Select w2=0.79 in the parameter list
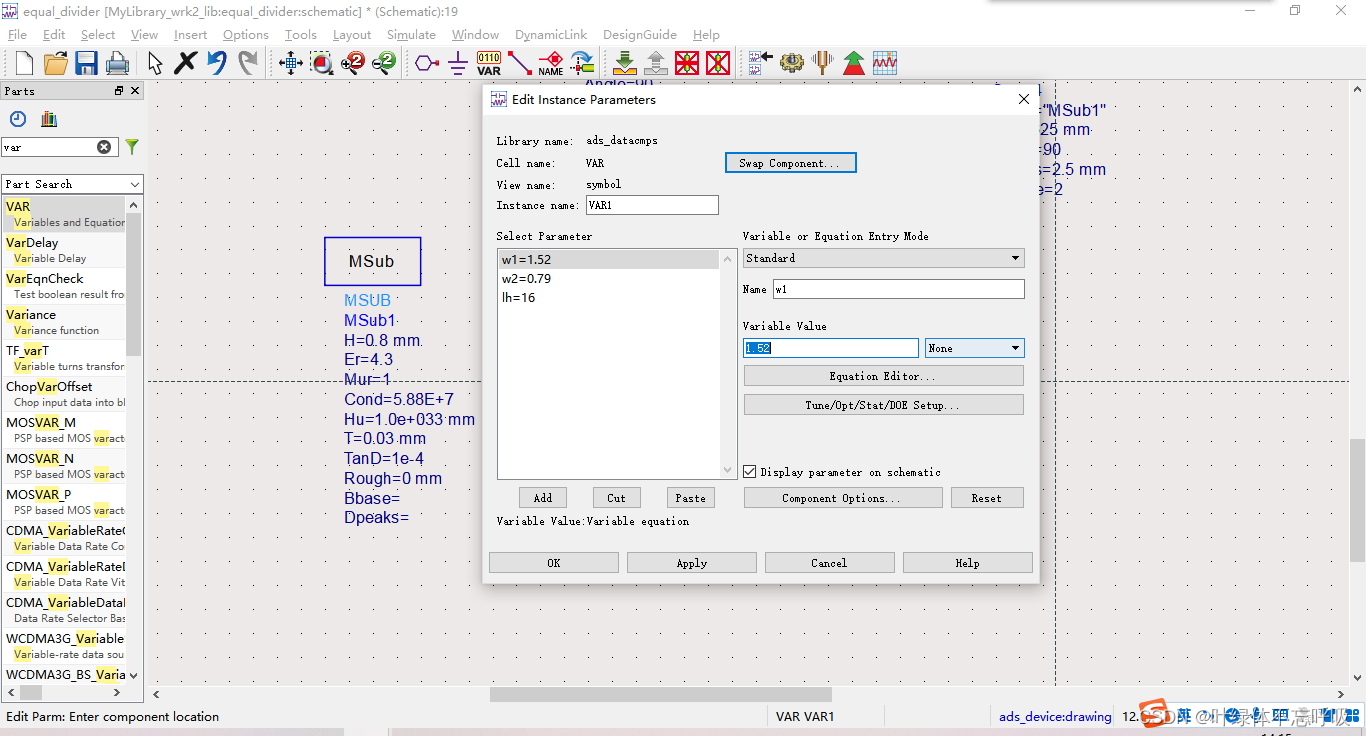This screenshot has height=736, width=1366. (526, 279)
